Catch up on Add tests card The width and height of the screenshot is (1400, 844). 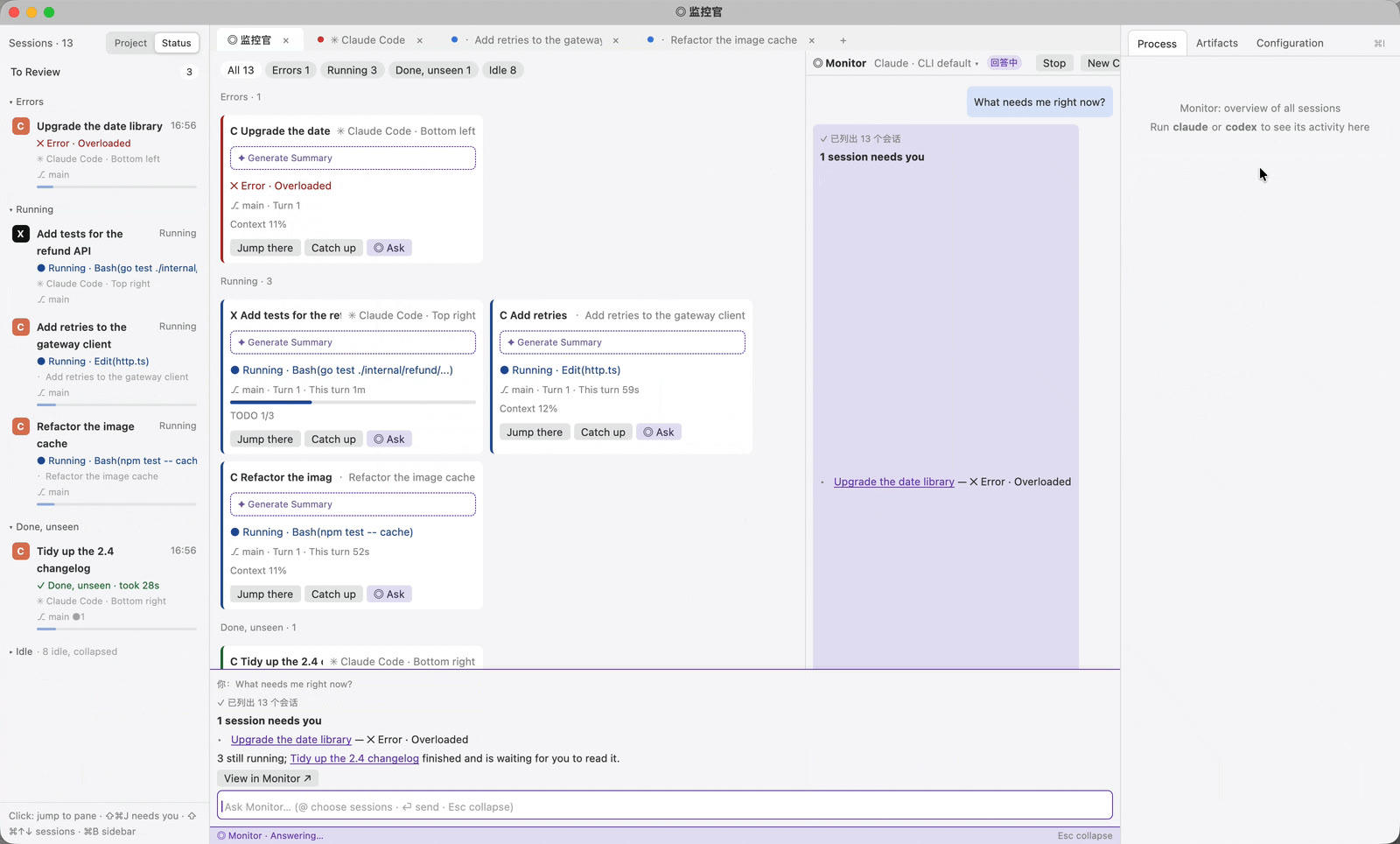pos(333,440)
